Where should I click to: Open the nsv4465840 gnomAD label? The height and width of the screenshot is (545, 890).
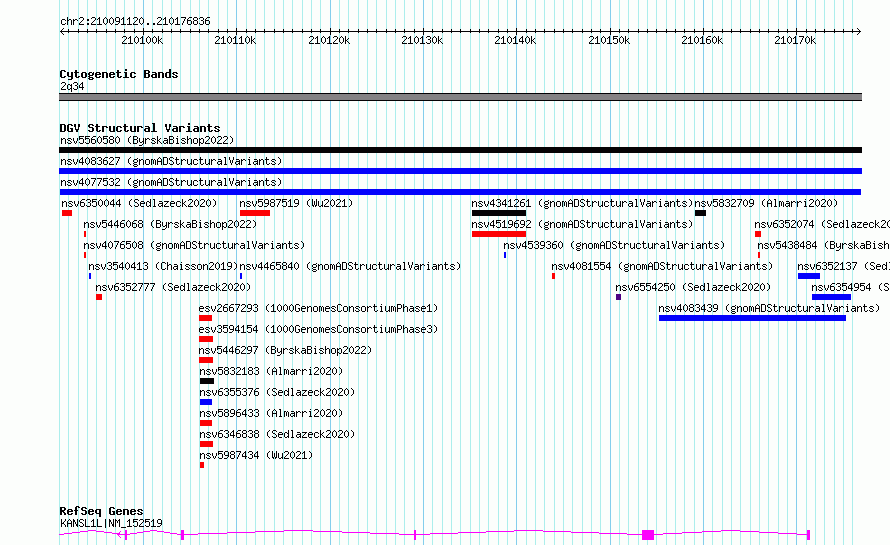coord(350,266)
